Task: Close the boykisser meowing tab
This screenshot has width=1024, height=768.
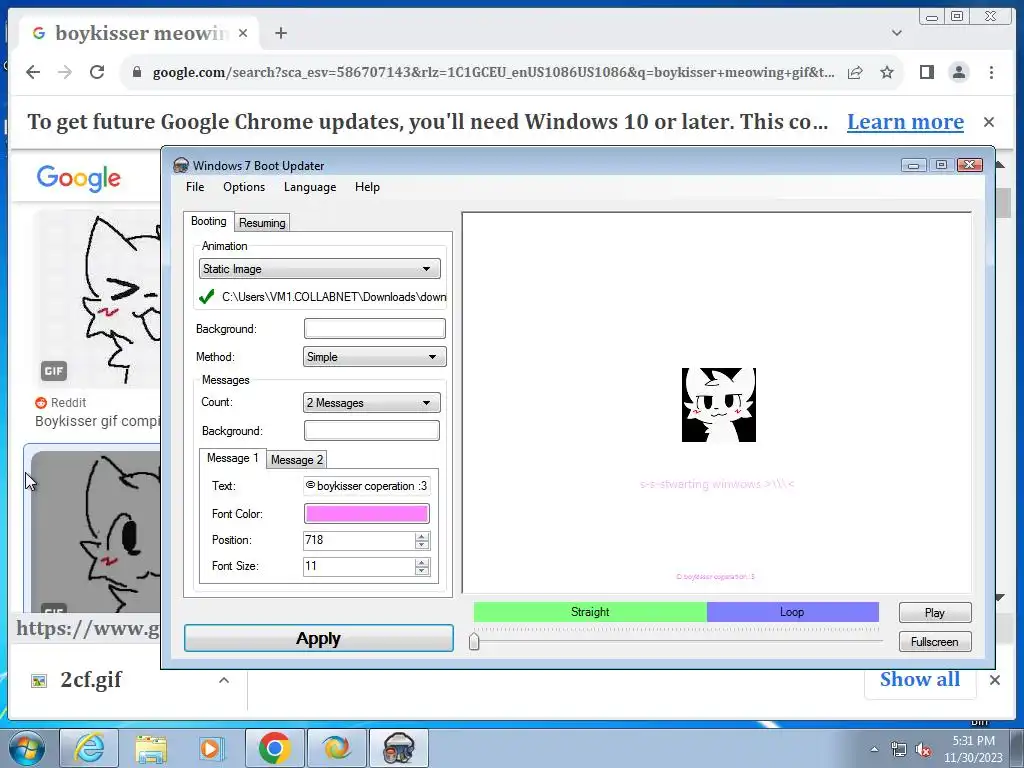Action: 243,33
